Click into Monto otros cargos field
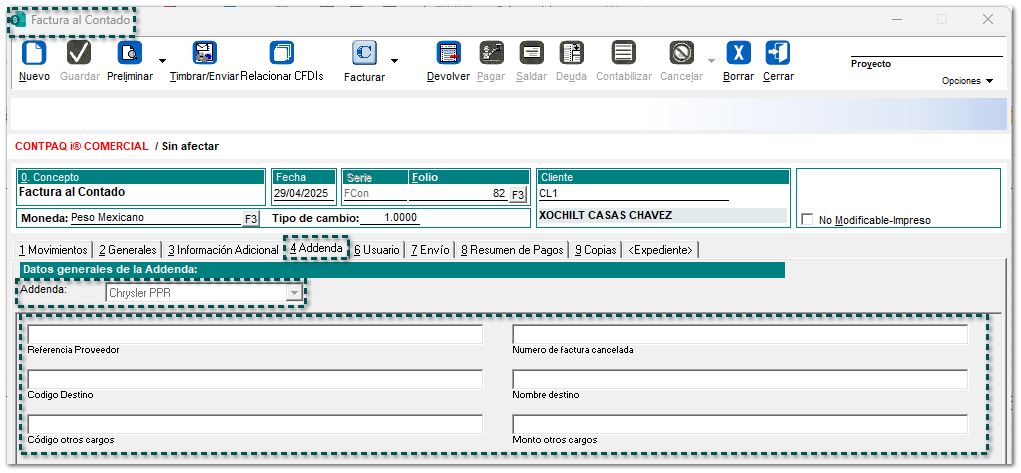This screenshot has width=1021, height=473. pyautogui.click(x=740, y=424)
